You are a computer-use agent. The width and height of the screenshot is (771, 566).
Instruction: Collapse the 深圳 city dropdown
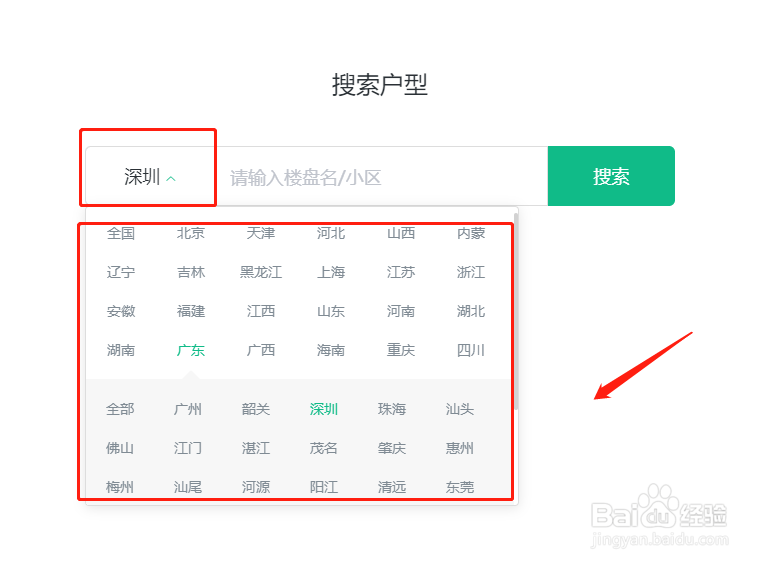(x=149, y=177)
